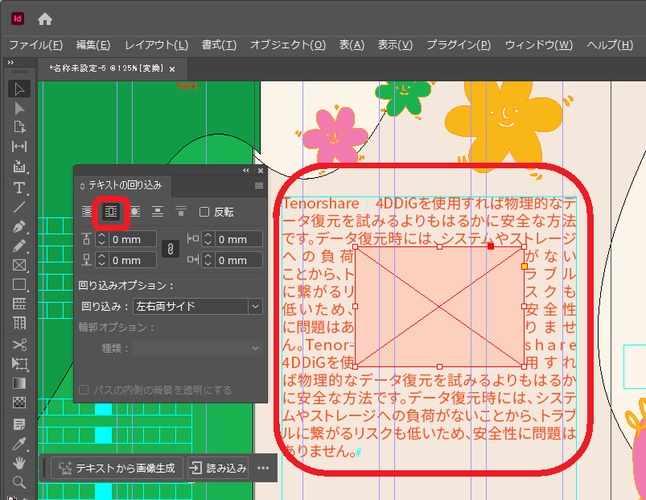Toggle the offset link chain icon
Screen dimensions: 646x500
click(170, 249)
